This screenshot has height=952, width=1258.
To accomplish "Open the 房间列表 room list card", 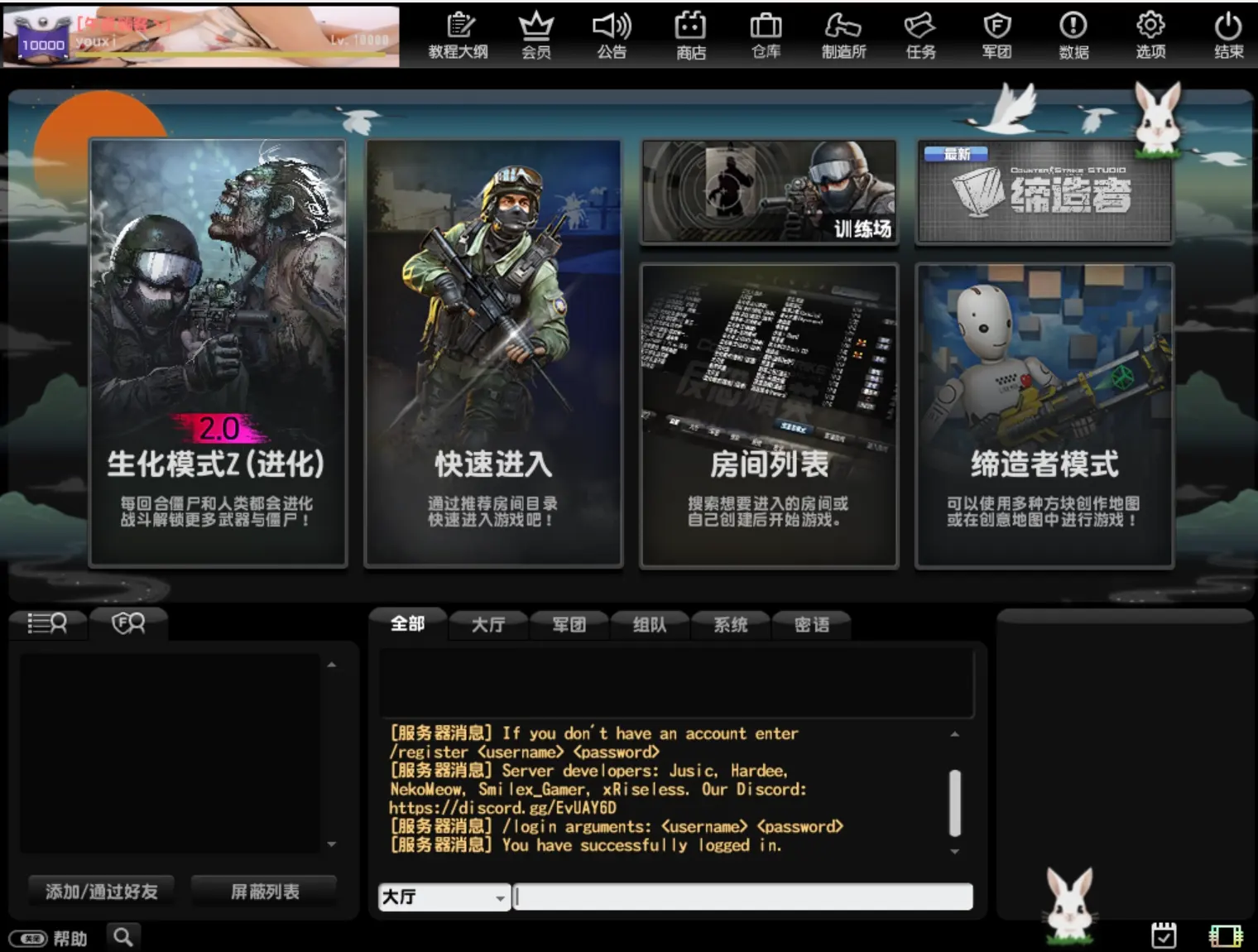I will (769, 416).
